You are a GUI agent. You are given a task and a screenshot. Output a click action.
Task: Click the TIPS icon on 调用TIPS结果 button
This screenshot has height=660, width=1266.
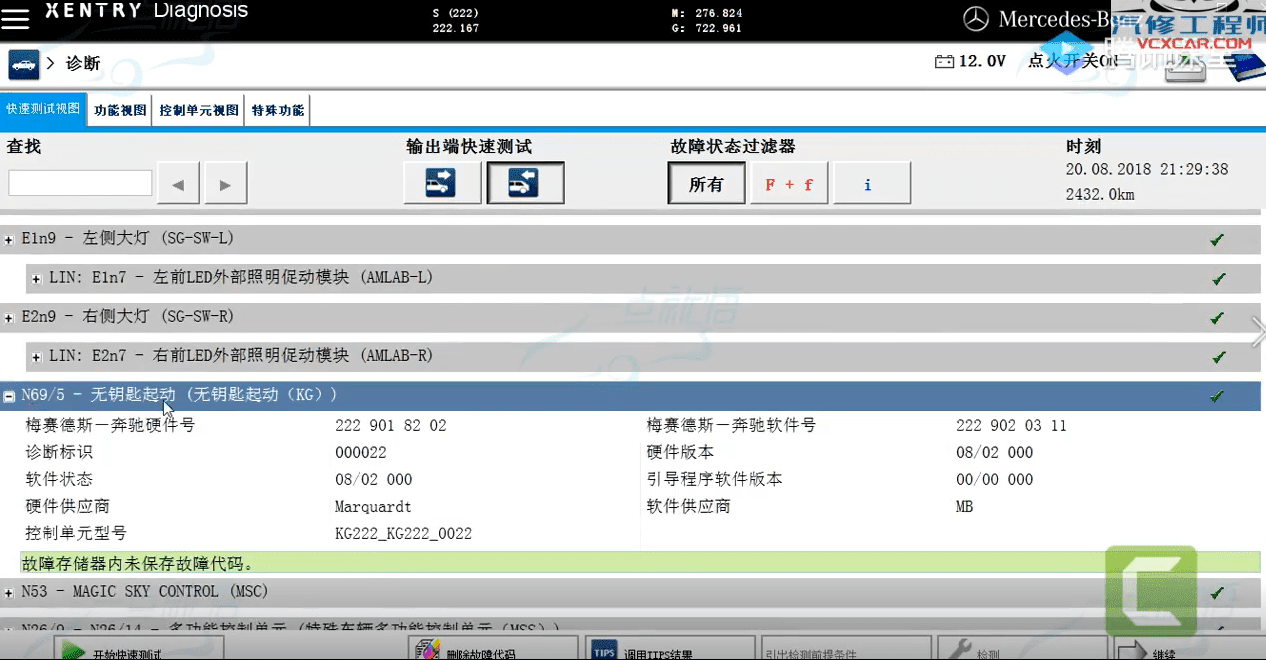click(x=602, y=647)
